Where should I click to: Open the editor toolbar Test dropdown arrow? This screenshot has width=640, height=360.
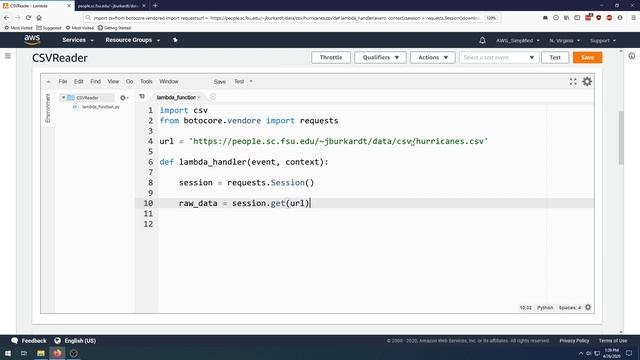(251, 81)
